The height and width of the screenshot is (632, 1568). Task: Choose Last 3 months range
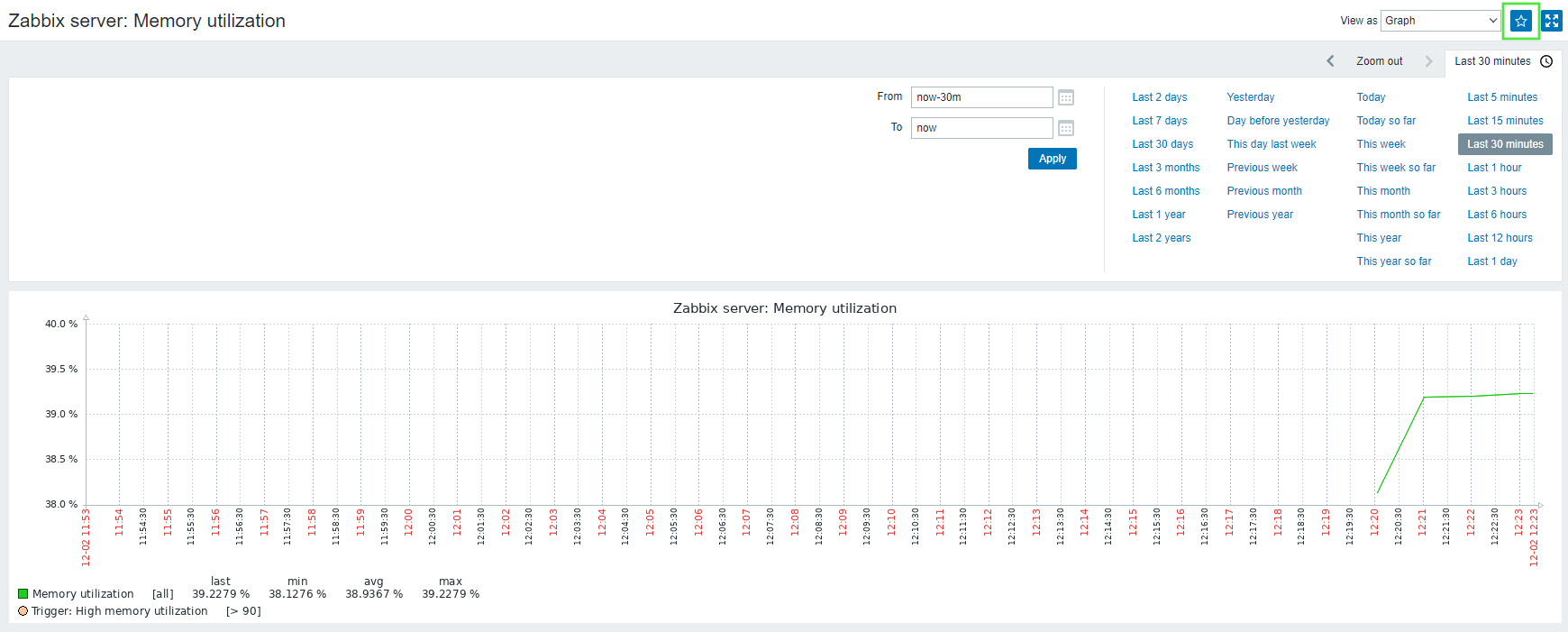(1166, 168)
